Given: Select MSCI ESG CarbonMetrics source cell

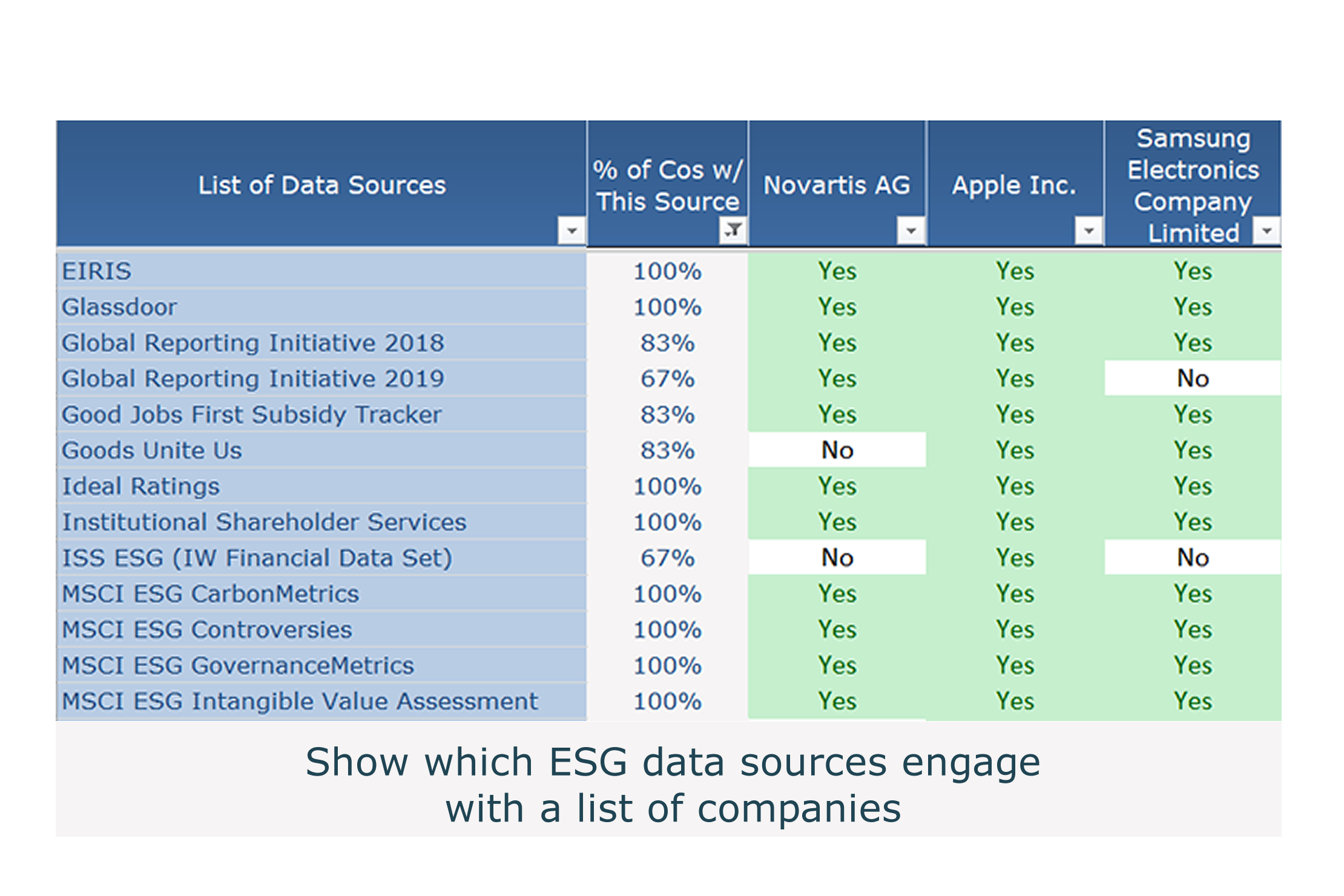Looking at the screenshot, I should pyautogui.click(x=321, y=594).
